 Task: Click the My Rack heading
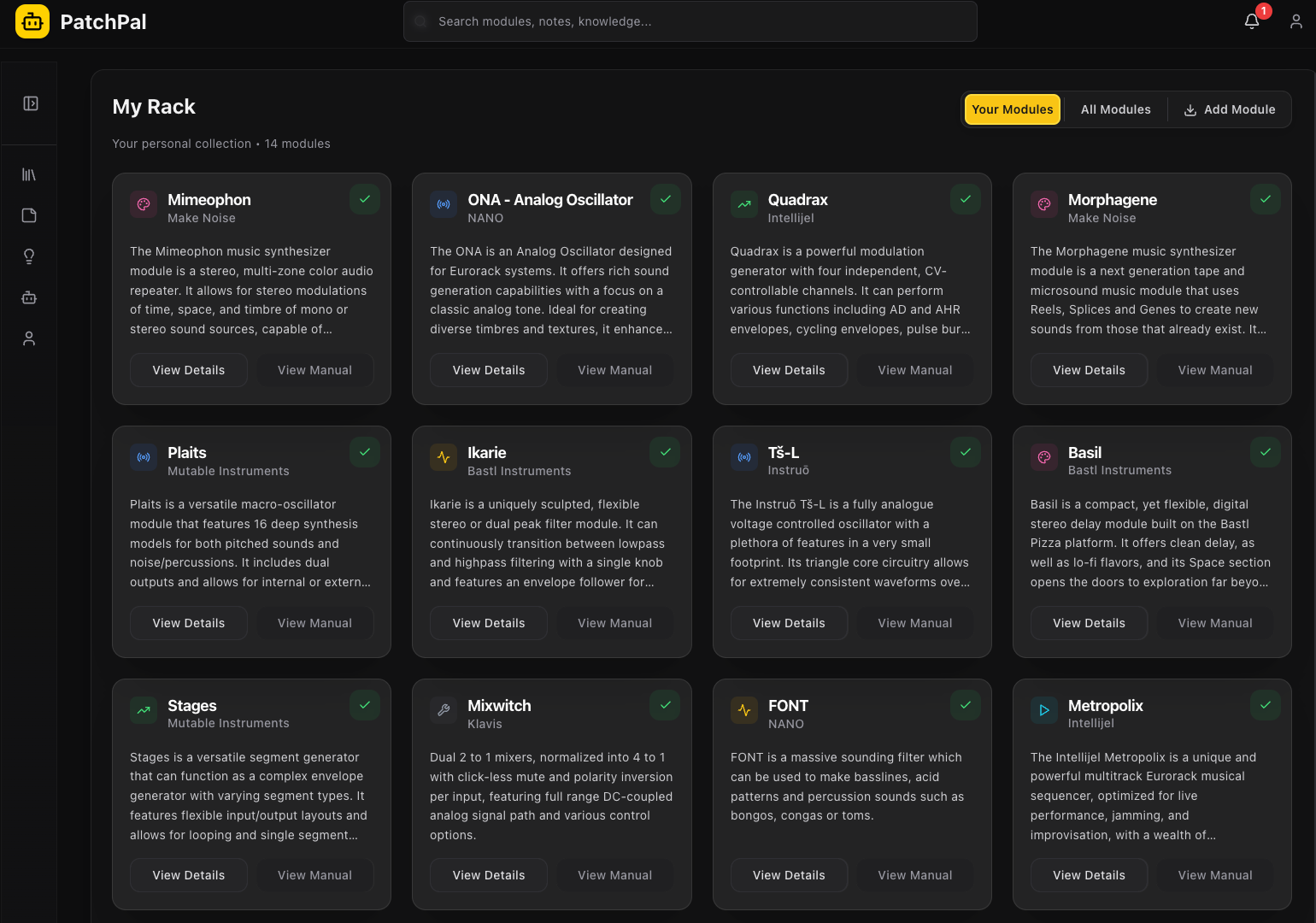[x=154, y=107]
